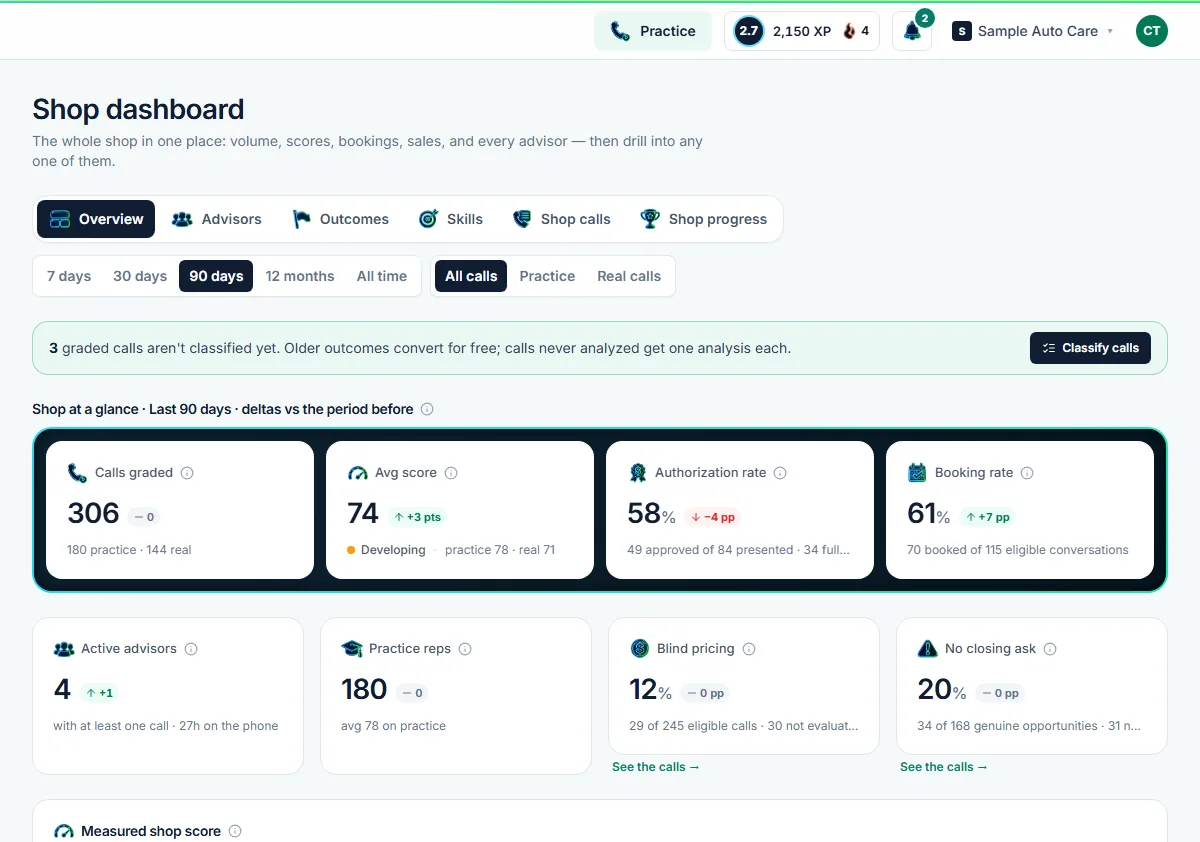Screen dimensions: 1200x842
Task: Show info tooltip for Practice reps
Action: [465, 649]
